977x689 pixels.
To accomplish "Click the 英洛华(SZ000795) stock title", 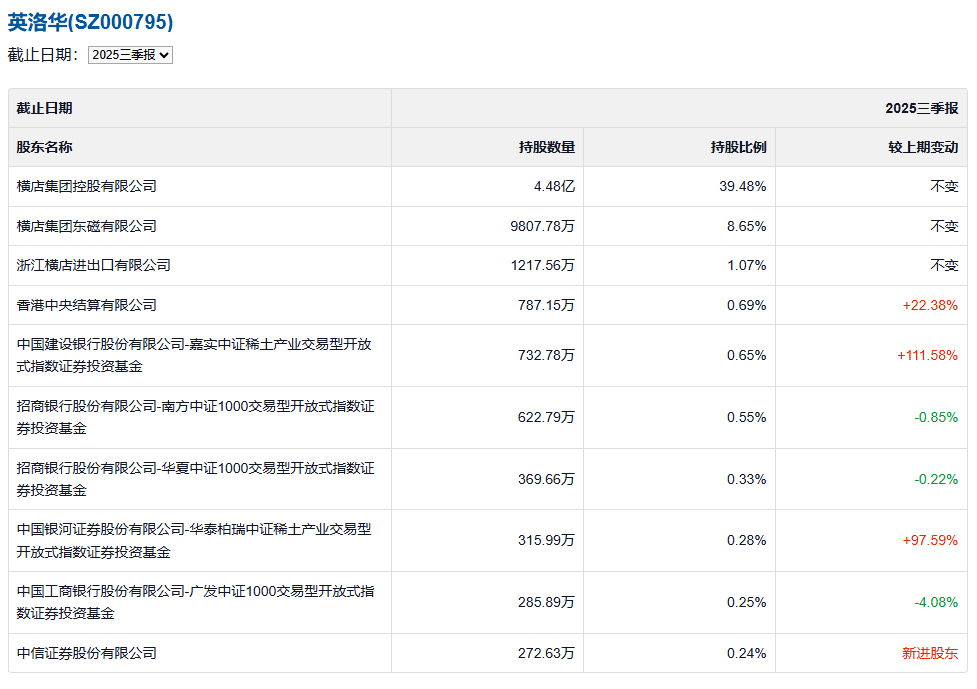I will pos(91,22).
